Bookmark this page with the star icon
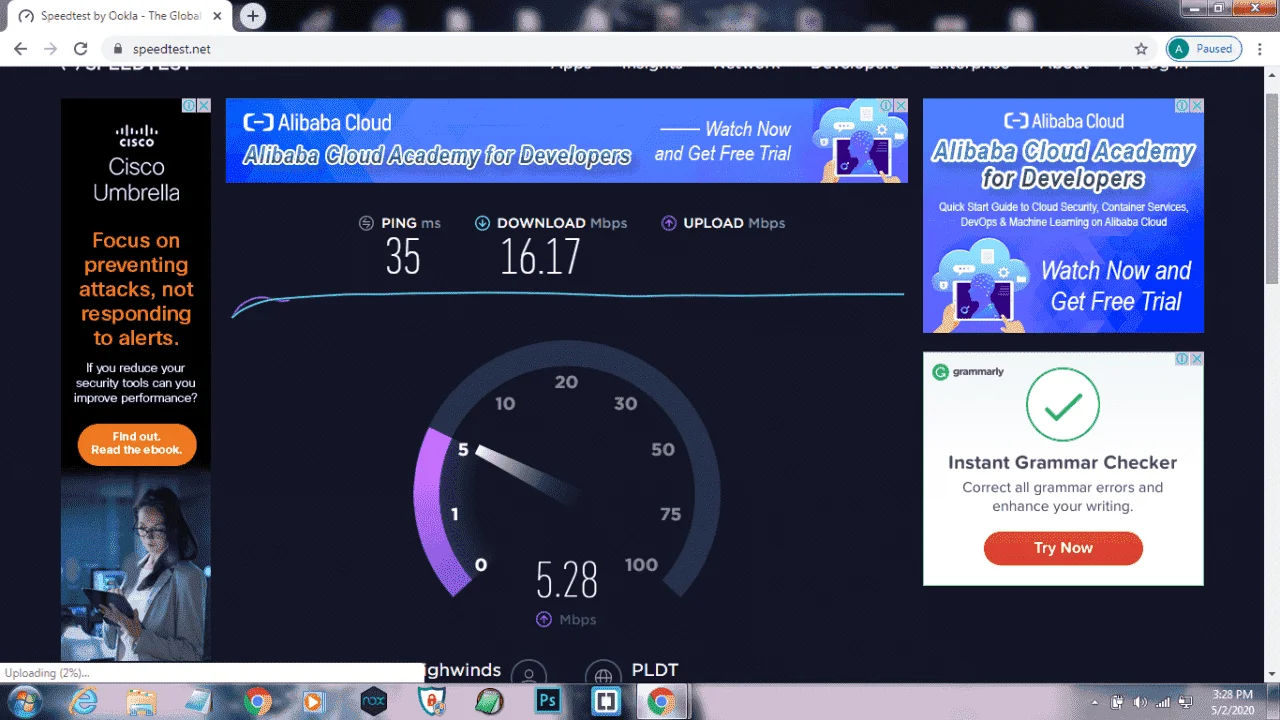 (1141, 48)
